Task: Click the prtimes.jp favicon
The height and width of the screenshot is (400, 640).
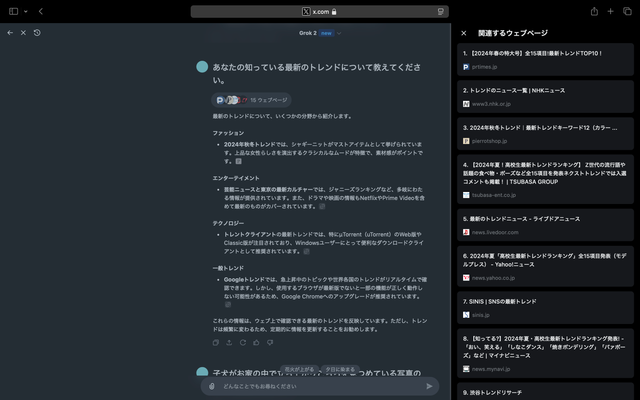Action: point(466,67)
